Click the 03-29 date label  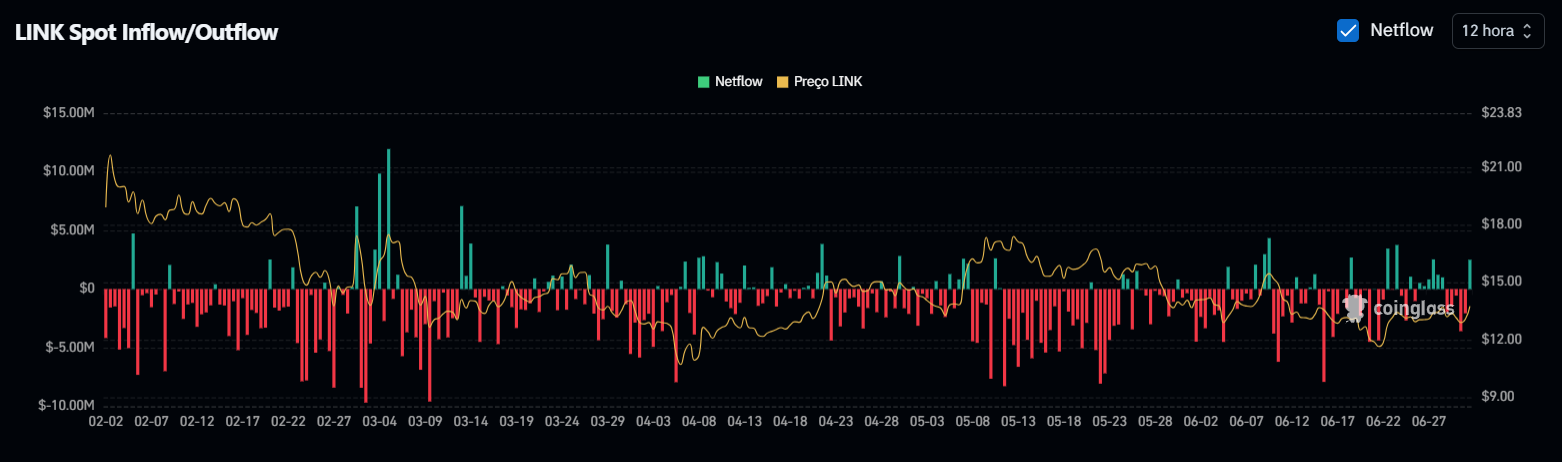tap(607, 422)
